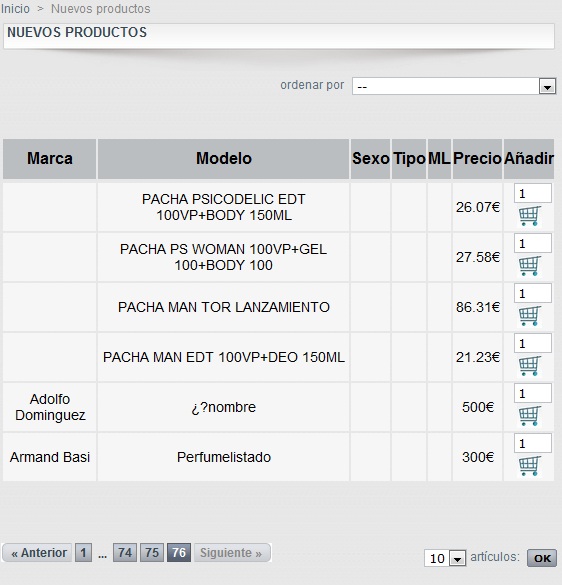Screen dimensions: 562x585
Task: Click the 'Nuevos productos' breadcrumb text
Action: pos(100,9)
